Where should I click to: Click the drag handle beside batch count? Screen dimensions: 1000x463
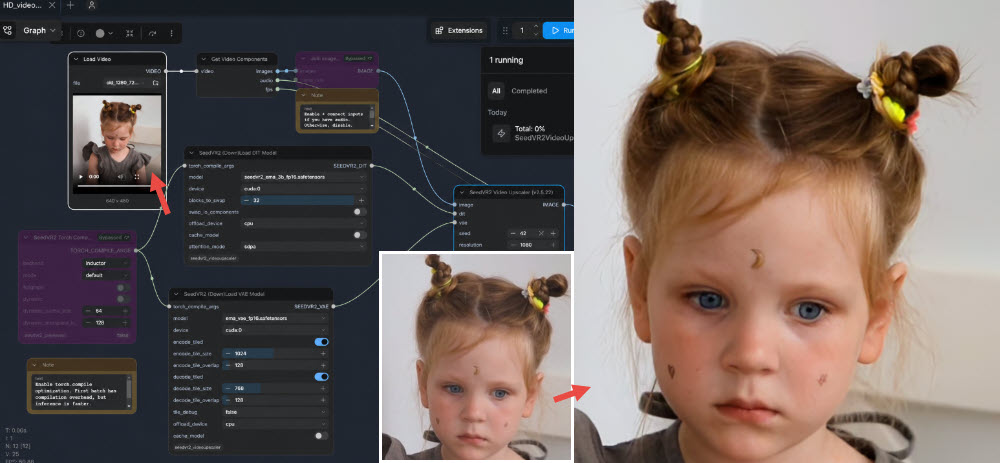tap(505, 30)
